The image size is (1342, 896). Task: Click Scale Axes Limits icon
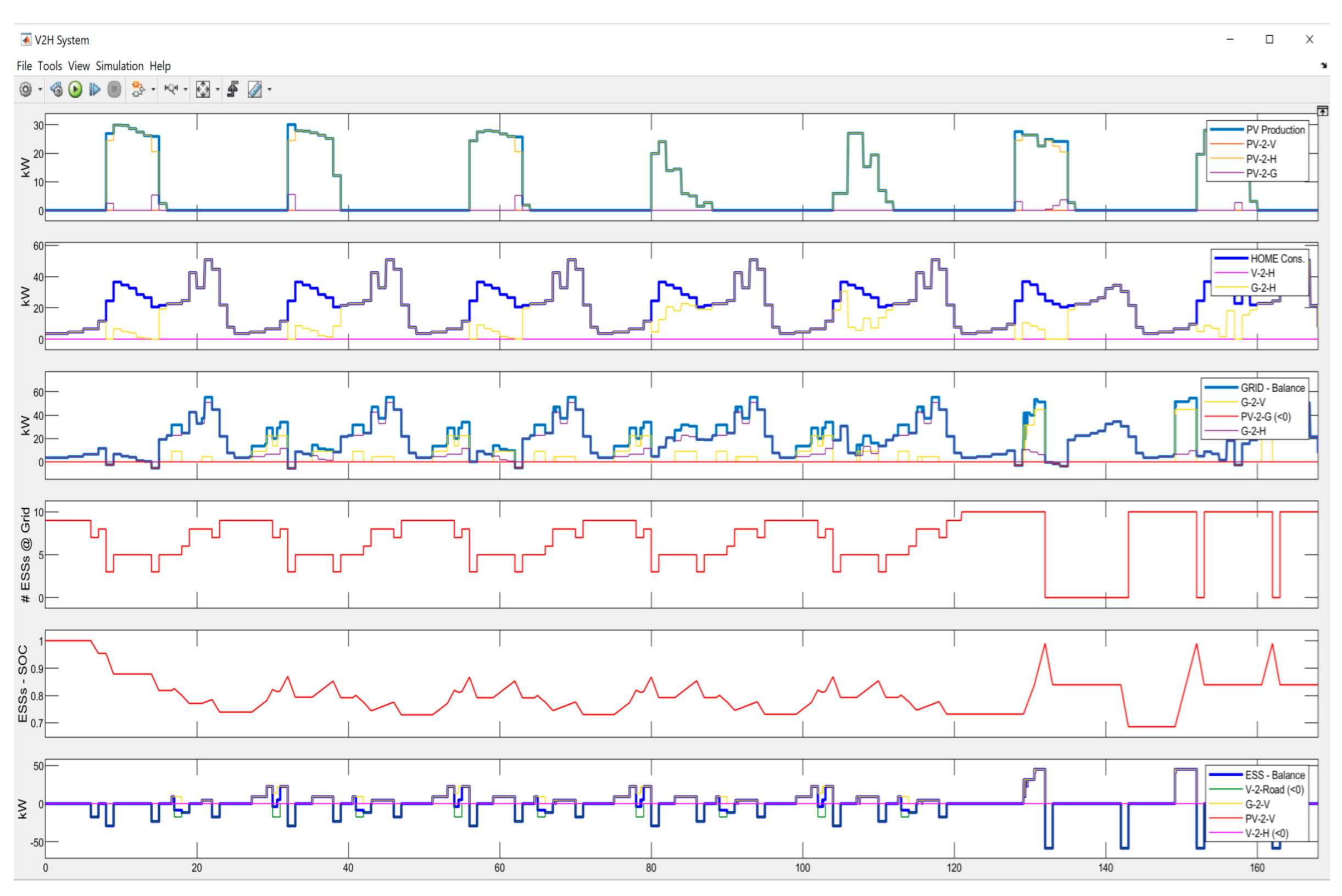[203, 90]
